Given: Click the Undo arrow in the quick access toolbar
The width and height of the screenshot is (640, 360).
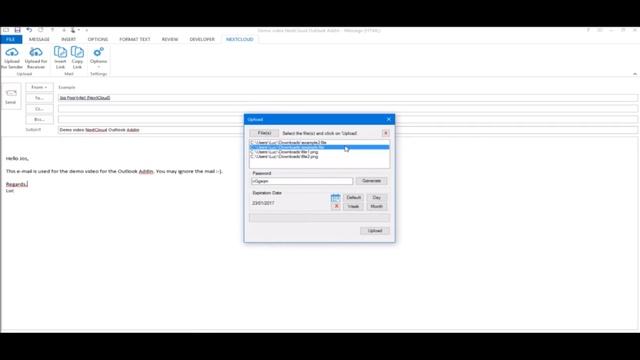Looking at the screenshot, I should (x=29, y=30).
